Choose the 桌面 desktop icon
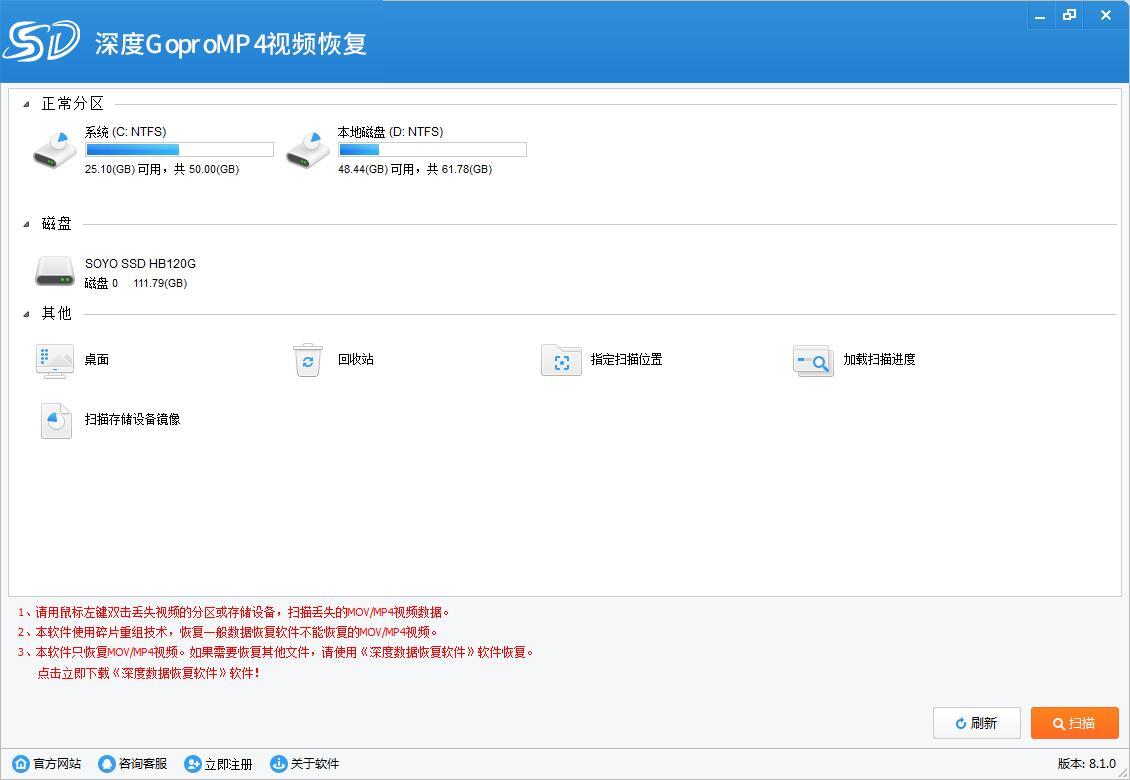Viewport: 1130px width, 780px height. [x=55, y=360]
